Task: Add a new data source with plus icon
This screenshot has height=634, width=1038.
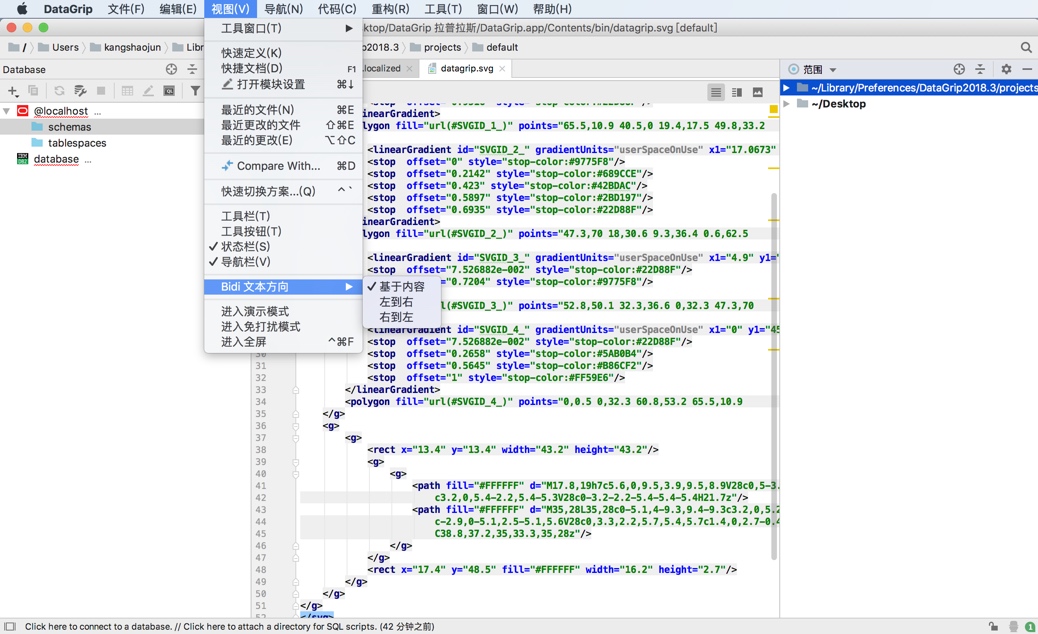Action: [13, 91]
